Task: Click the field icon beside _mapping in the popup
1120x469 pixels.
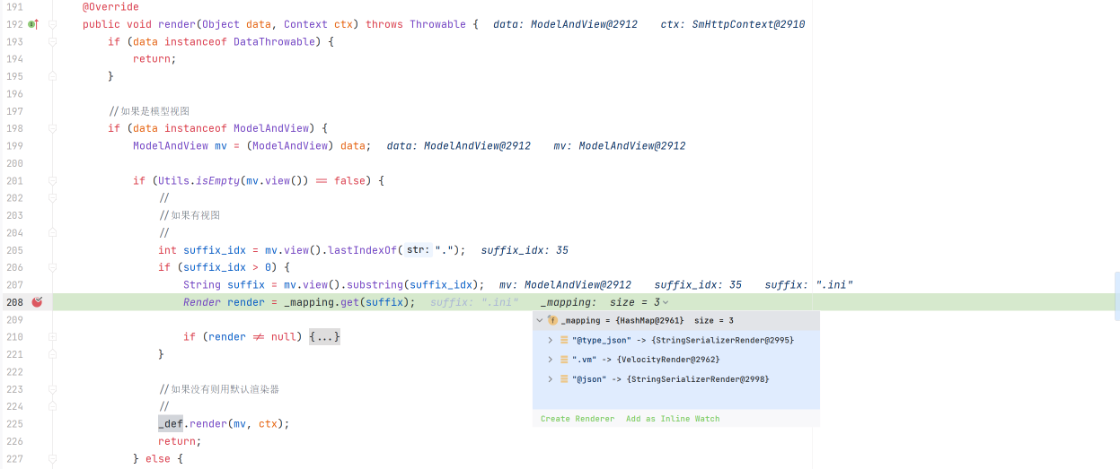Action: pyautogui.click(x=552, y=321)
